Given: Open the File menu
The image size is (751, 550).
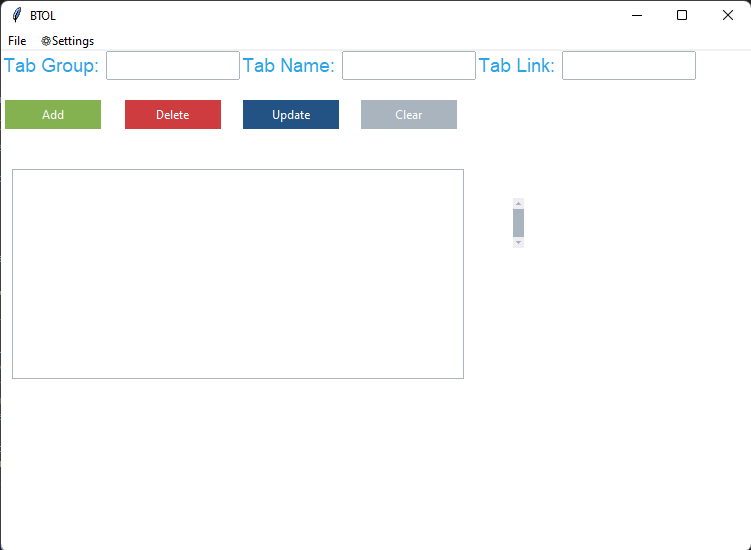Looking at the screenshot, I should coord(17,41).
